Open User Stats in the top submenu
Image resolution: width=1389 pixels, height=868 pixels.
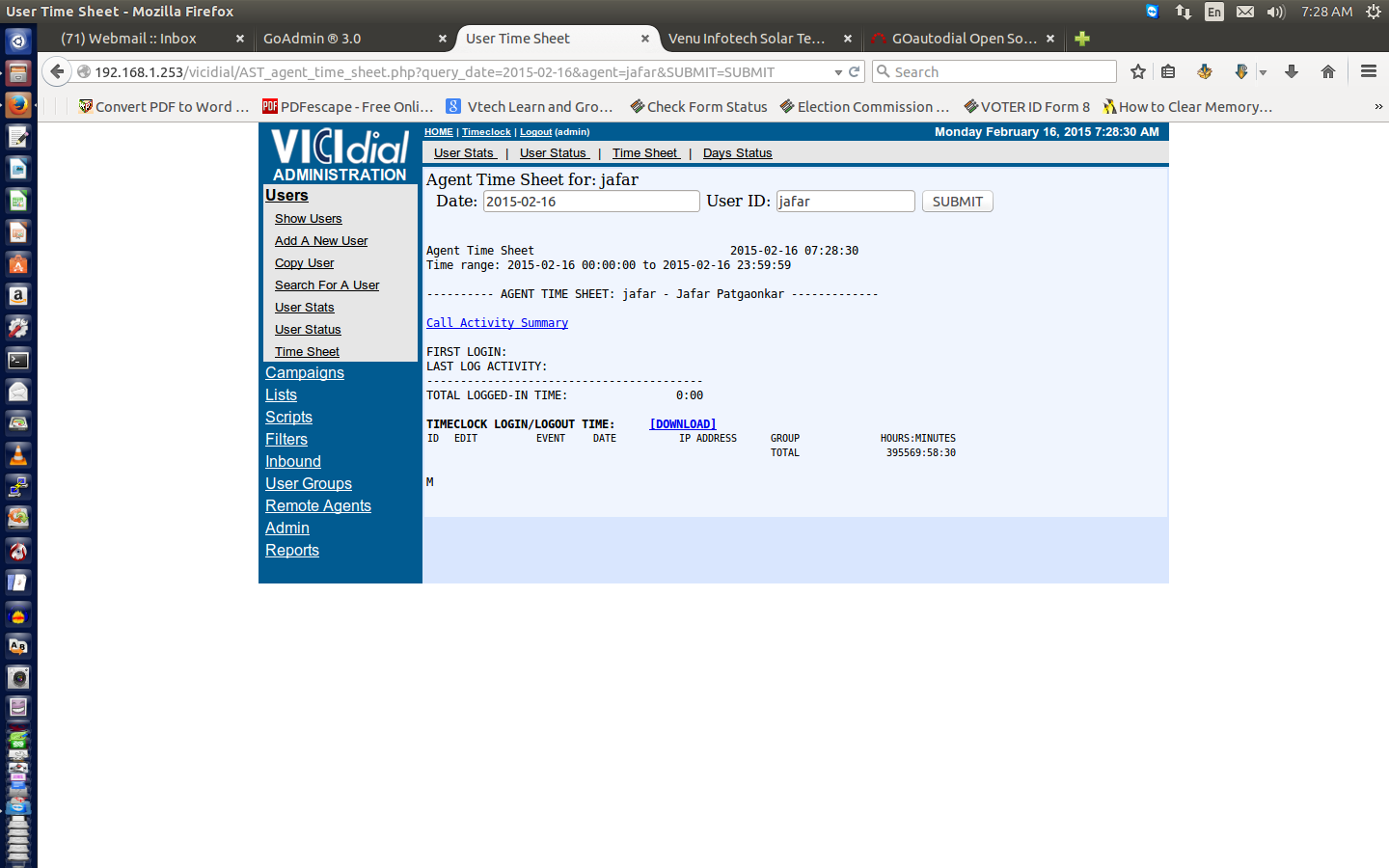coord(465,153)
